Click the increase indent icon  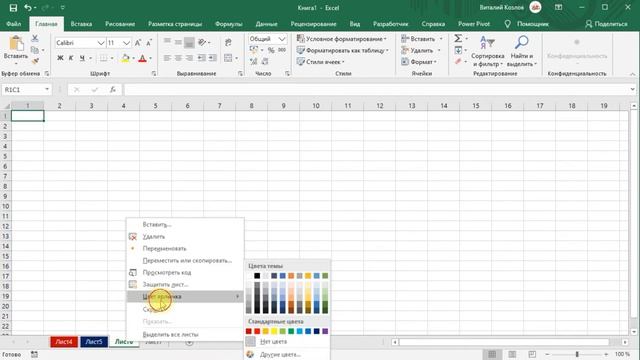tap(213, 58)
